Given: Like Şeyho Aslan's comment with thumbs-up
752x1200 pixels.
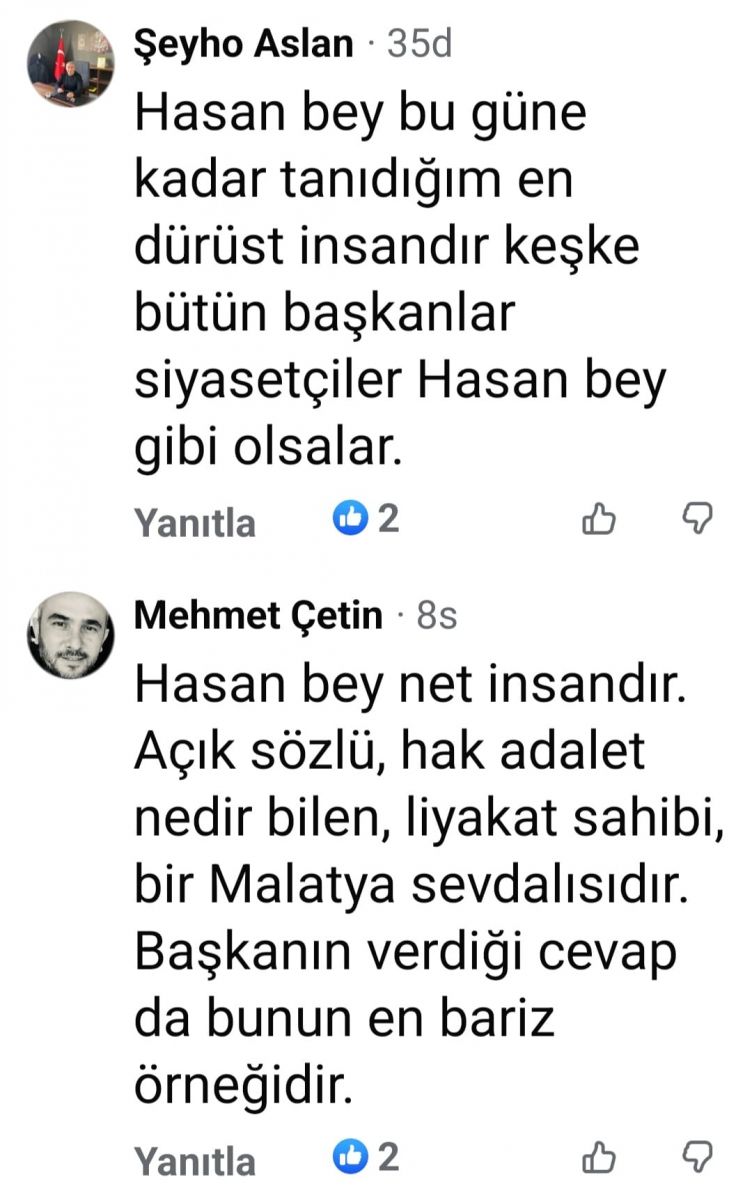Looking at the screenshot, I should click(x=598, y=519).
